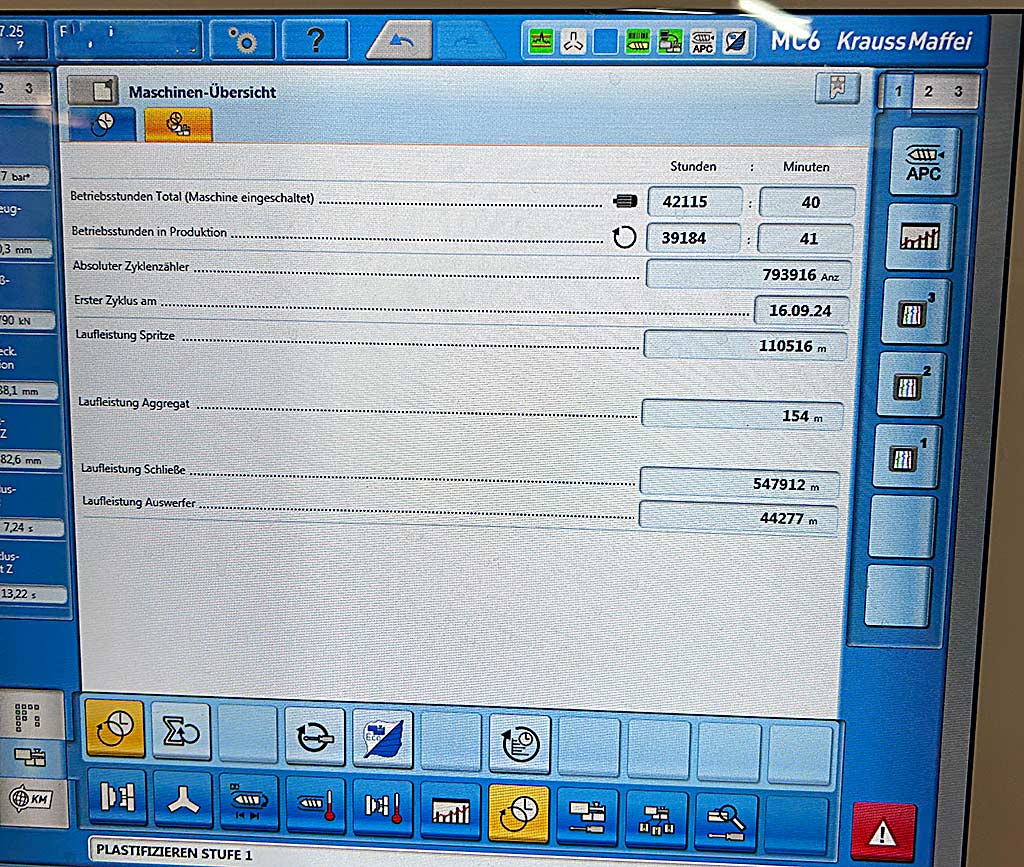The width and height of the screenshot is (1024, 867).
Task: Click the minutes field showing 40
Action: pos(807,202)
